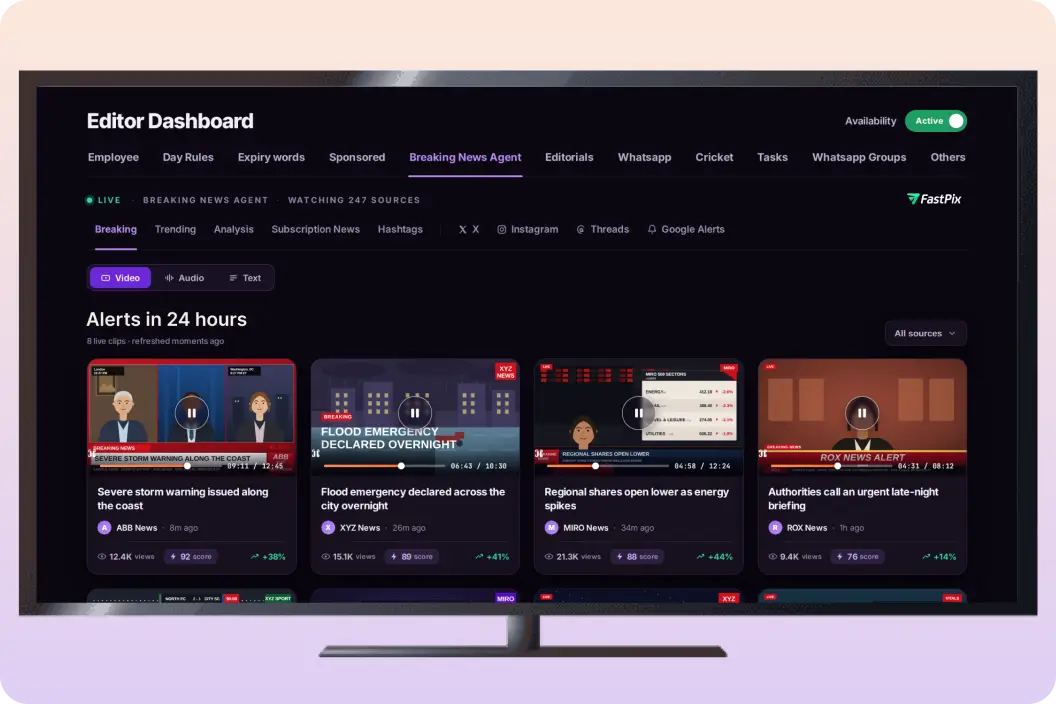Viewport: 1056px width, 704px height.
Task: Open the Editorials tab
Action: [569, 157]
